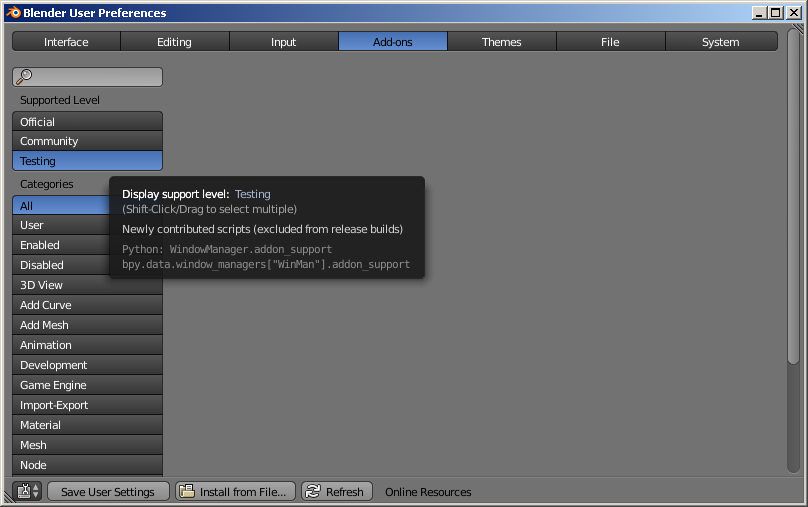Choose the Game Engine category

(87, 385)
